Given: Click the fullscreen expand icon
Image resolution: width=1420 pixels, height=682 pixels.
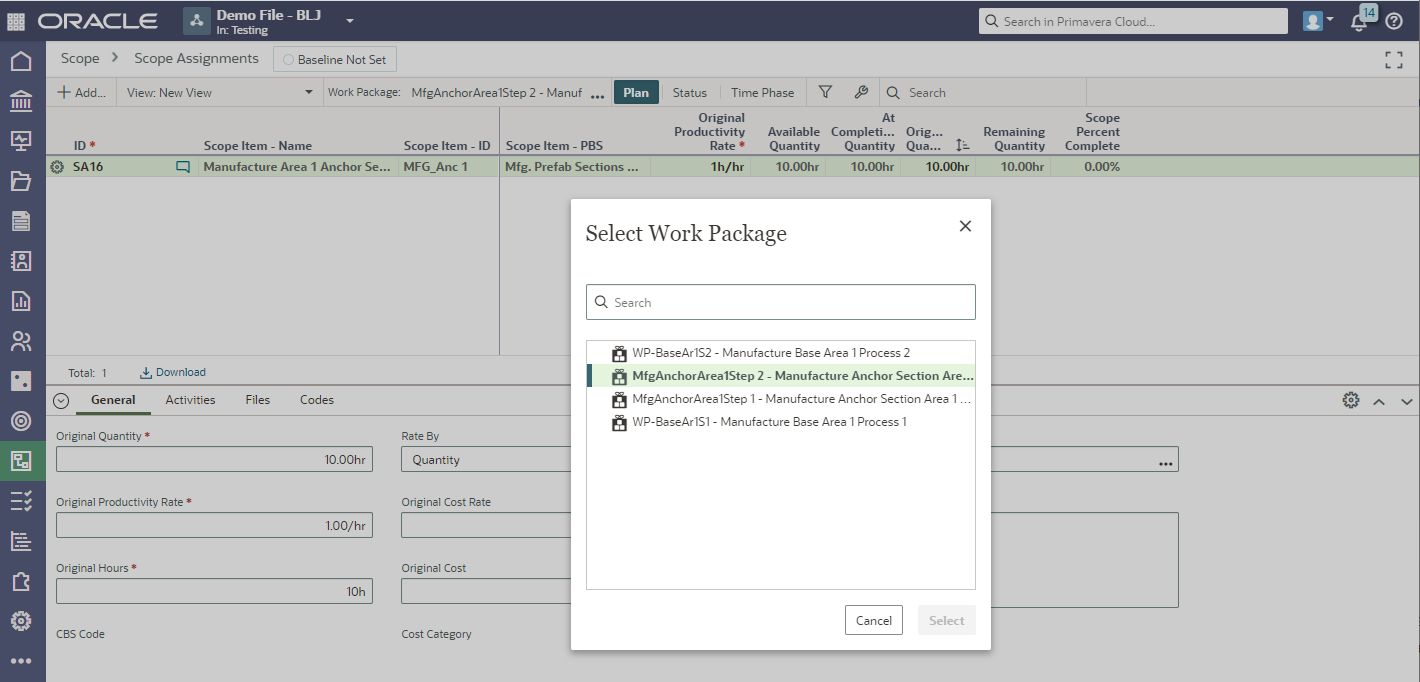Looking at the screenshot, I should tap(1393, 60).
